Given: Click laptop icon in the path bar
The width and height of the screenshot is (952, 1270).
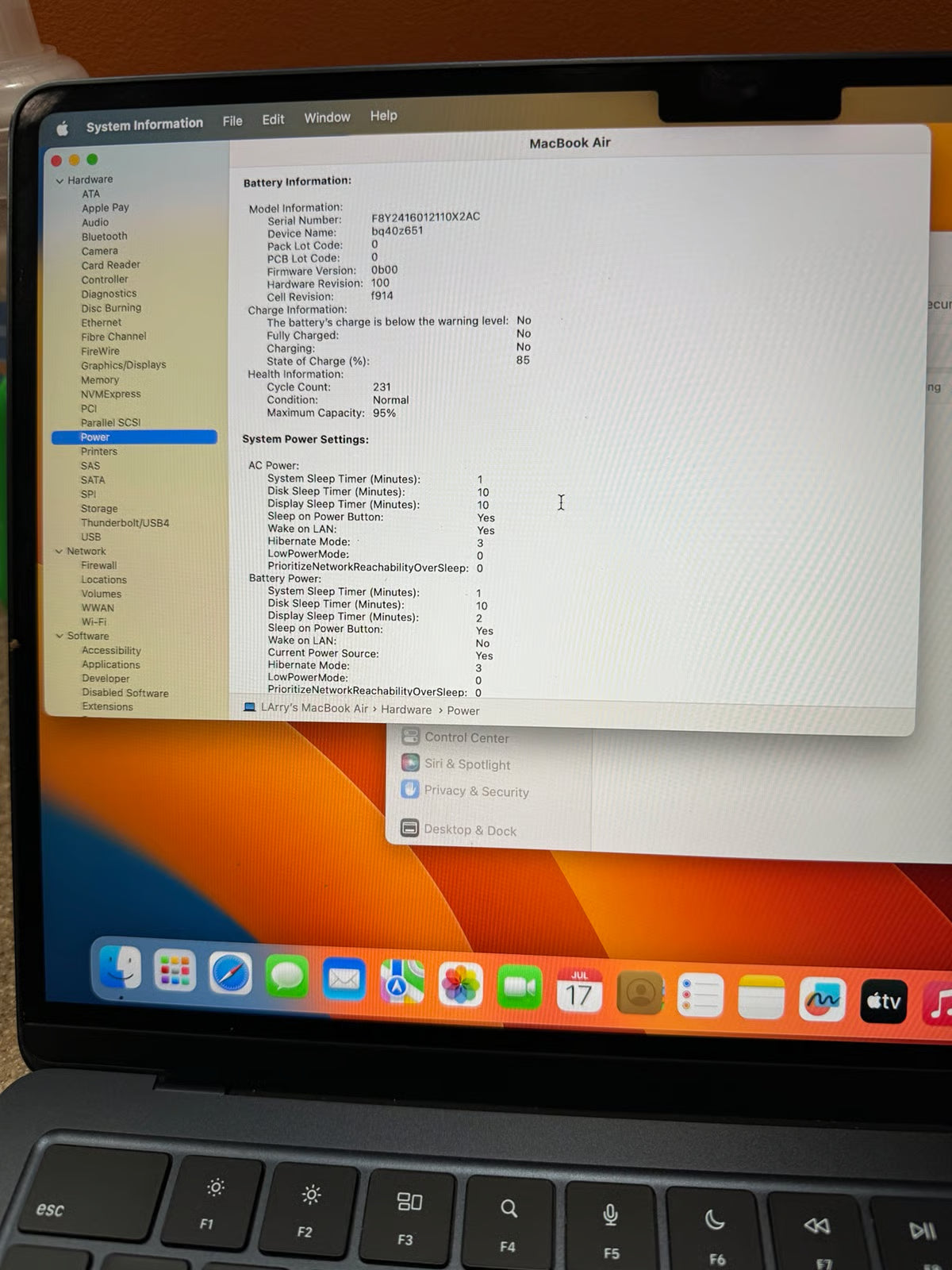Looking at the screenshot, I should 249,706.
